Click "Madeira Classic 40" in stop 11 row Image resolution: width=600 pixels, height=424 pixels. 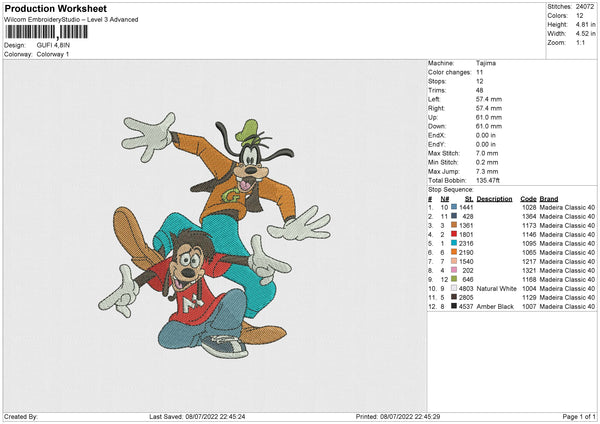[x=567, y=297]
